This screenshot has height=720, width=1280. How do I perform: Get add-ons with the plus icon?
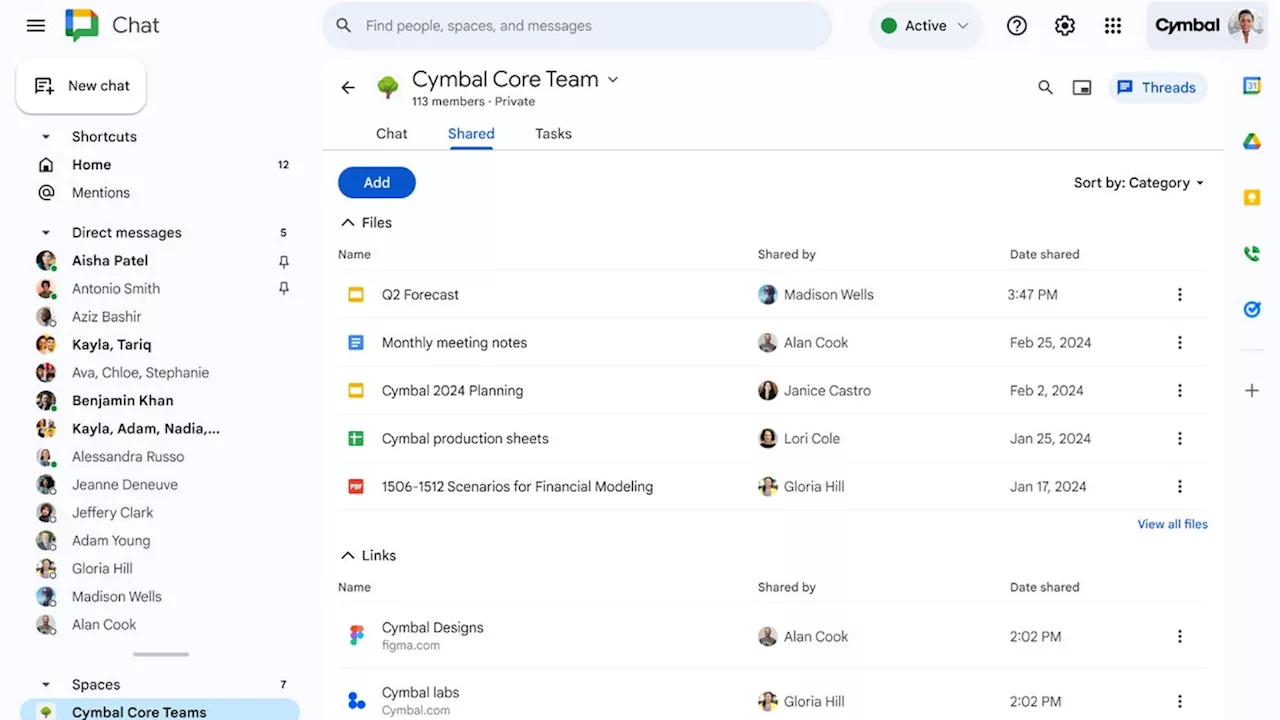(x=1252, y=391)
